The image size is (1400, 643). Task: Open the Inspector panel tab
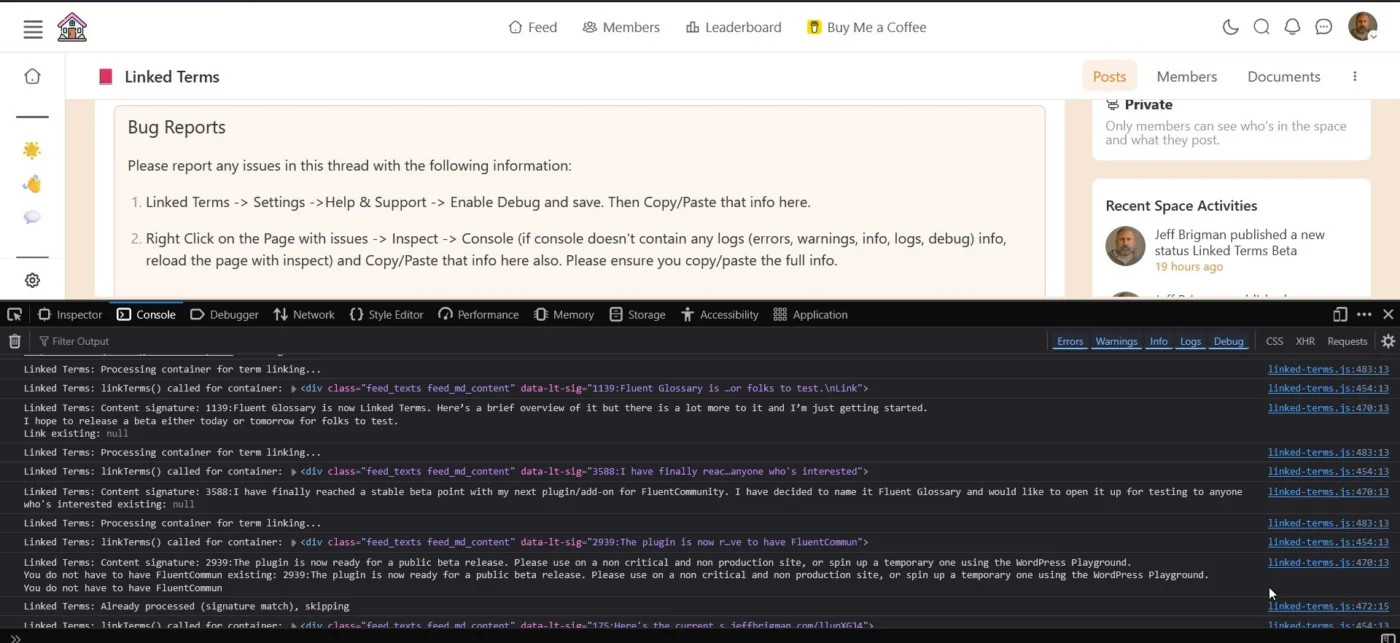pos(70,314)
